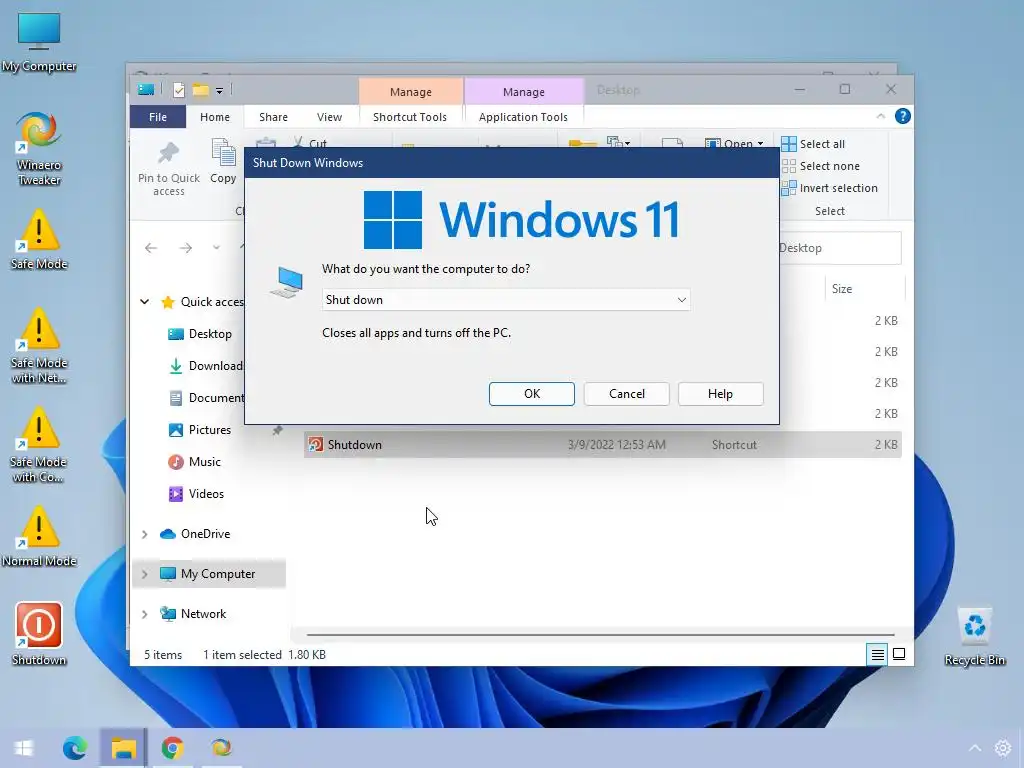Open the Recycle Bin icon
This screenshot has height=768, width=1024.
coord(974,636)
